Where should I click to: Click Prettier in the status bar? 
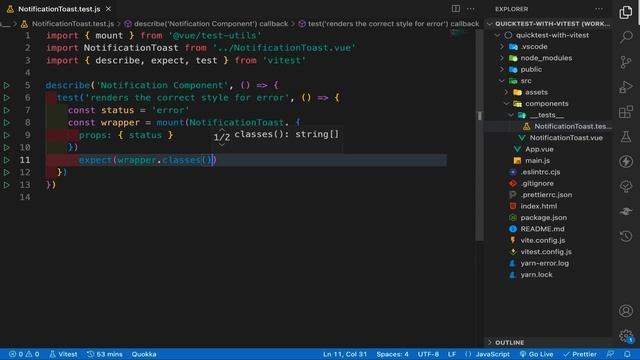pos(580,354)
